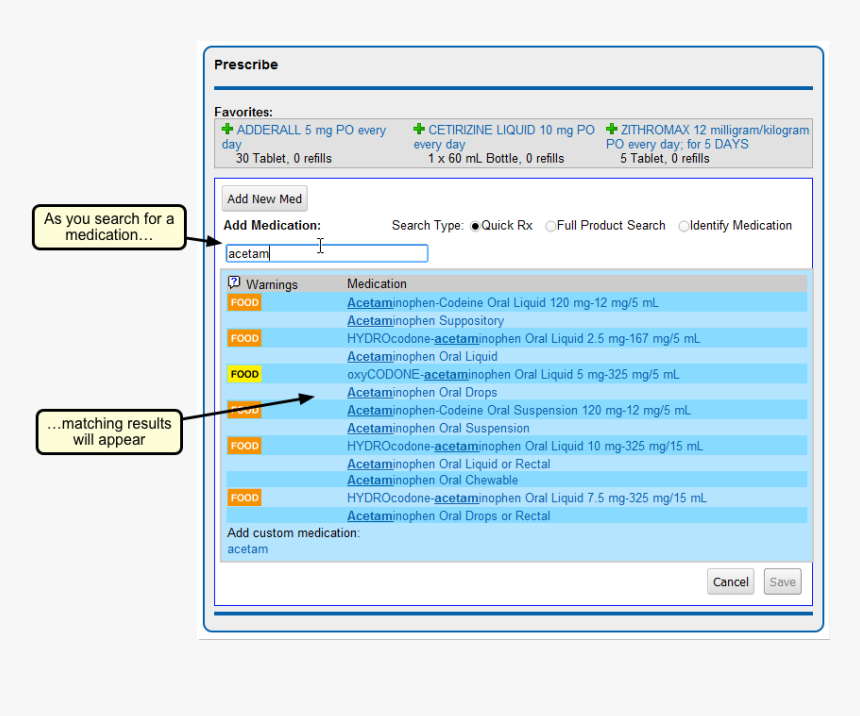Click FOOD badge for HYDROcodone-acetaminophen 2.5 mg-167 mg
Screen dimensions: 860x716
(x=244, y=338)
